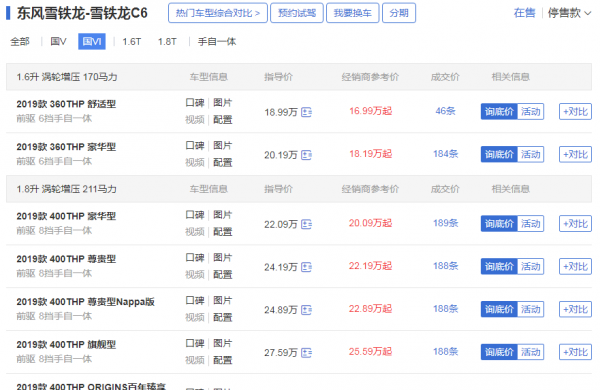The height and width of the screenshot is (390, 600).
Task: Open dealer price 22.89万起
Action: [370, 309]
